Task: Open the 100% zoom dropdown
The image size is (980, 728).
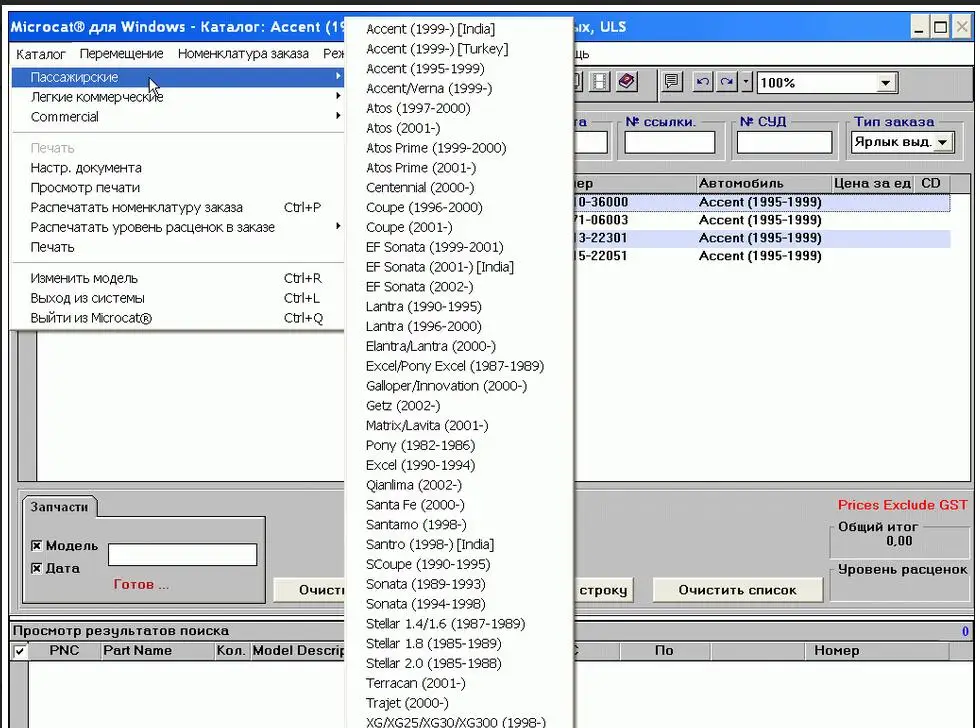Action: [885, 82]
